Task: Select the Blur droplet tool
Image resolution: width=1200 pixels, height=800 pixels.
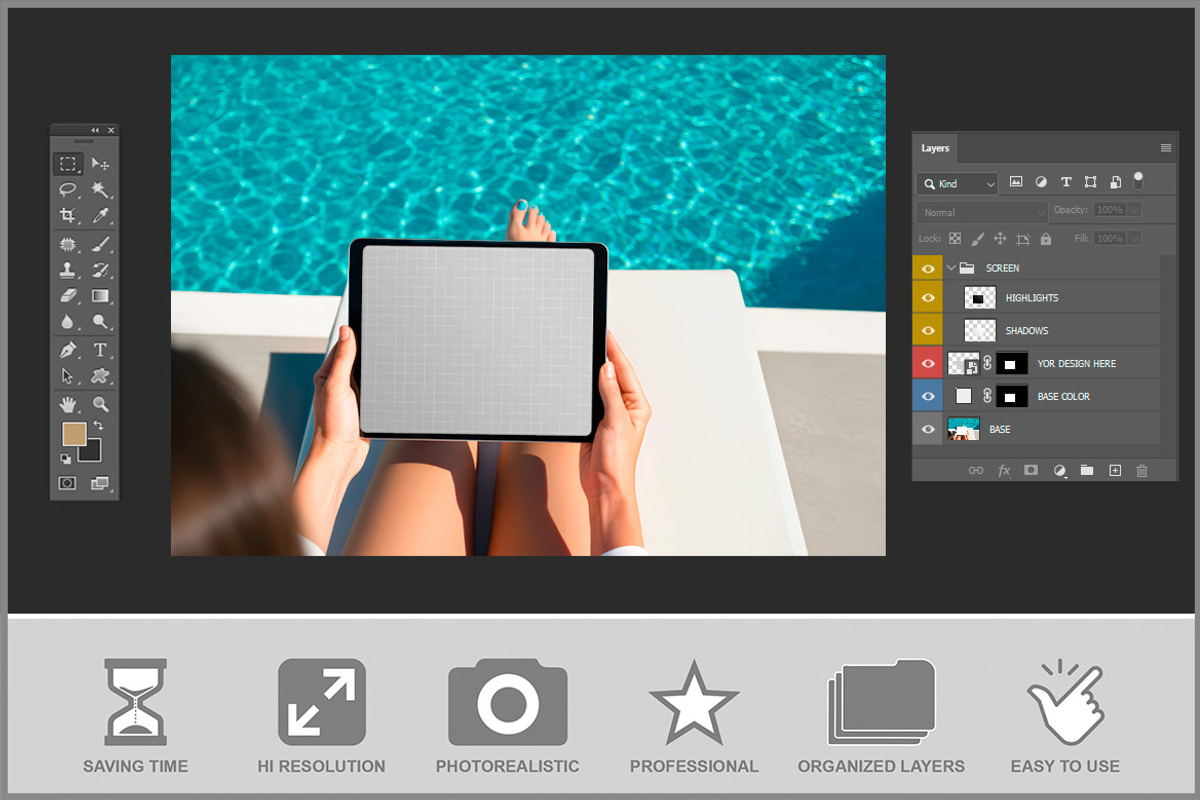Action: 68,322
